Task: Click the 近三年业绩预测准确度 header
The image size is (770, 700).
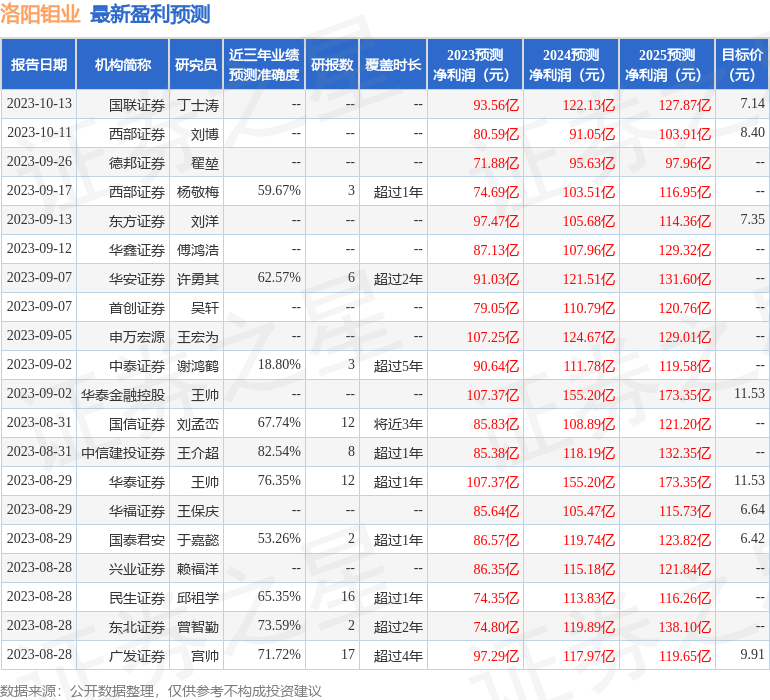Action: 264,64
